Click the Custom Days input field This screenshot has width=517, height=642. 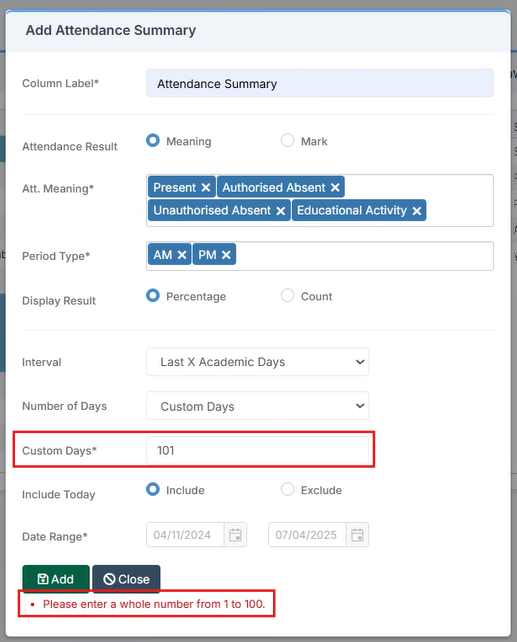pyautogui.click(x=257, y=450)
